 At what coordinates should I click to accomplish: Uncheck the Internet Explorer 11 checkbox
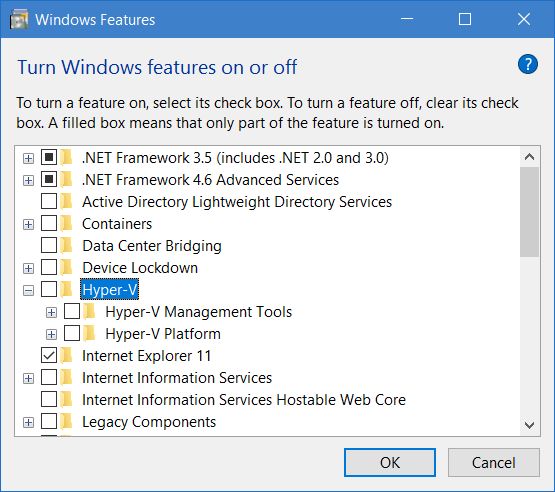49,355
